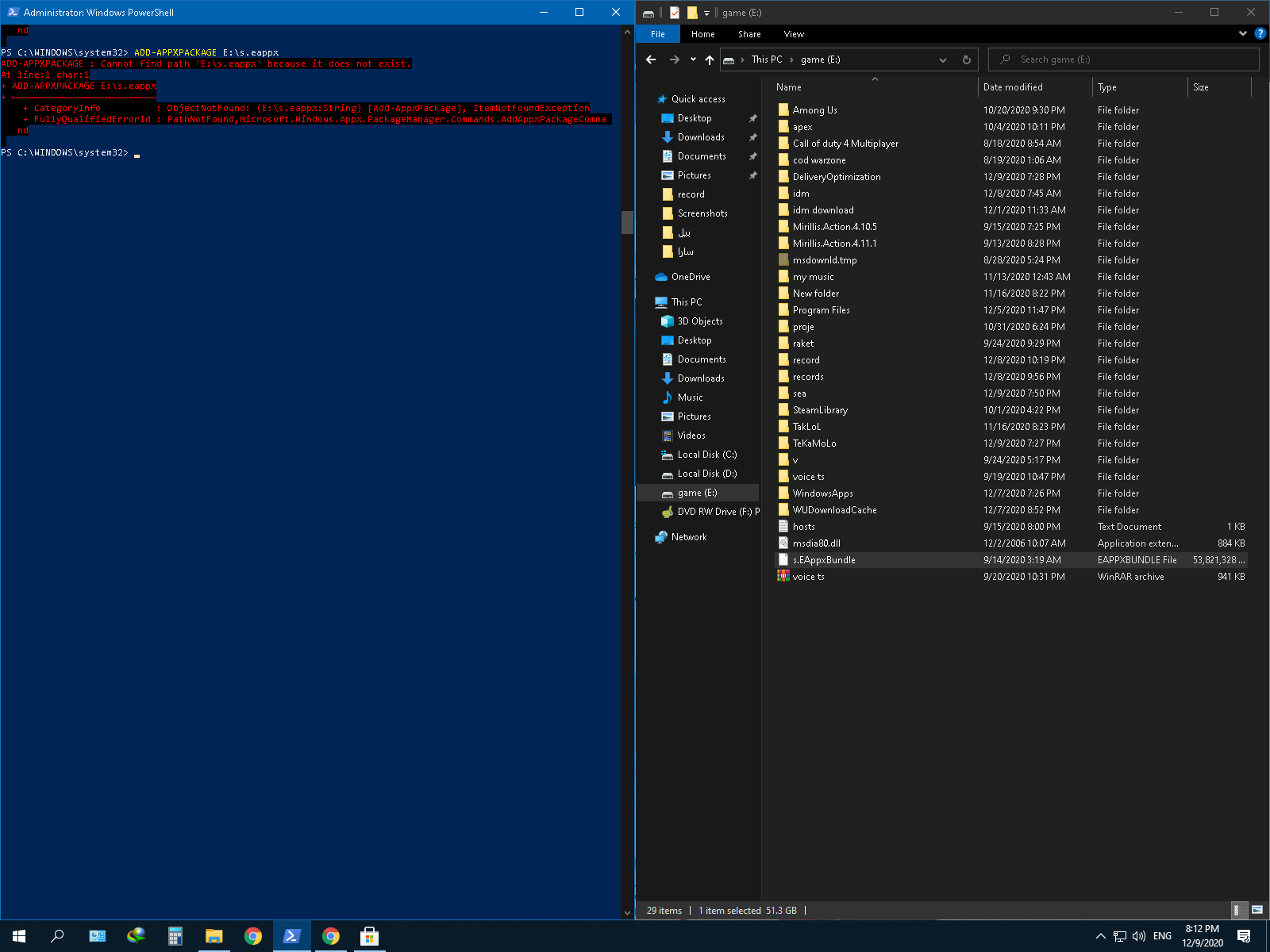Expand the recent locations dropdown
The height and width of the screenshot is (952, 1270).
693,59
